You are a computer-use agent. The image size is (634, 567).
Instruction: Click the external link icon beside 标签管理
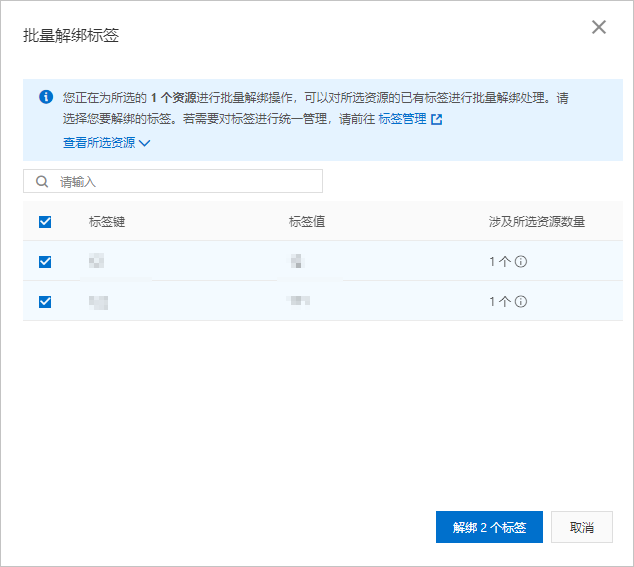tap(436, 119)
